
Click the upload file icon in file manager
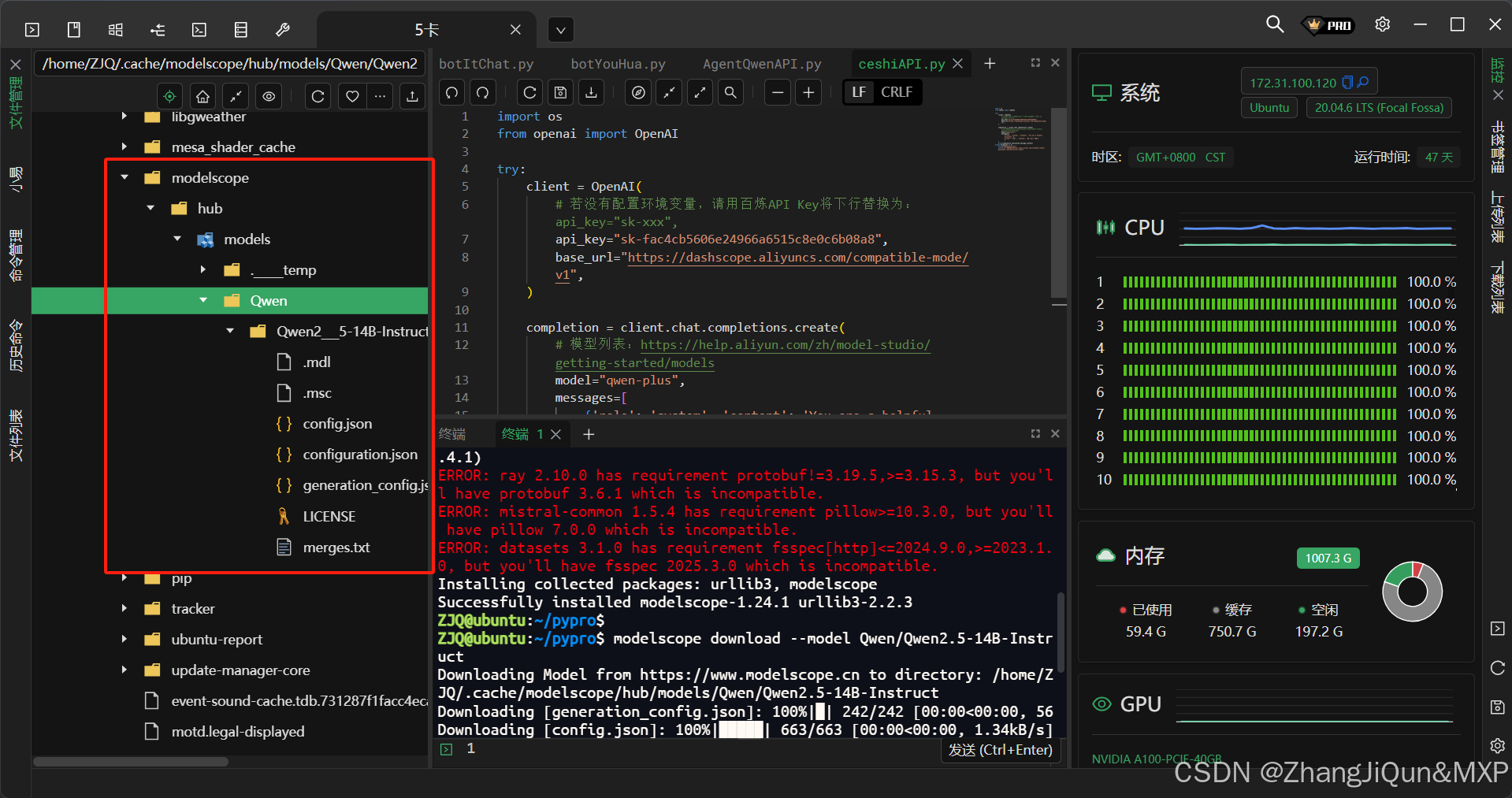(x=412, y=96)
